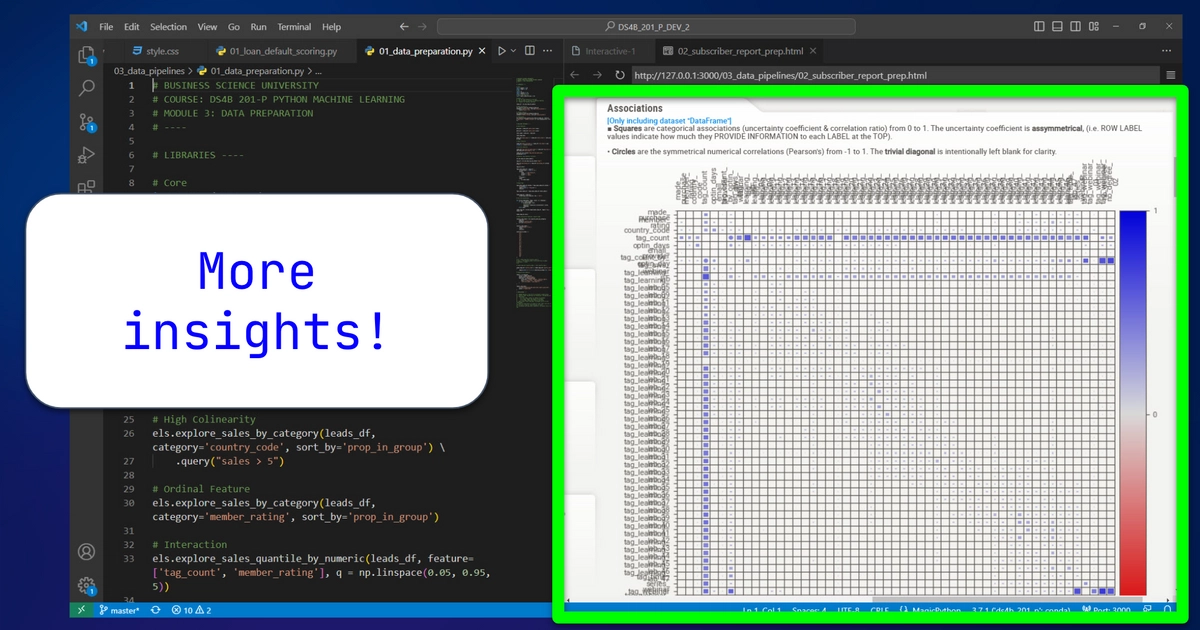The height and width of the screenshot is (630, 1200).
Task: Open the View menu
Action: tap(208, 27)
